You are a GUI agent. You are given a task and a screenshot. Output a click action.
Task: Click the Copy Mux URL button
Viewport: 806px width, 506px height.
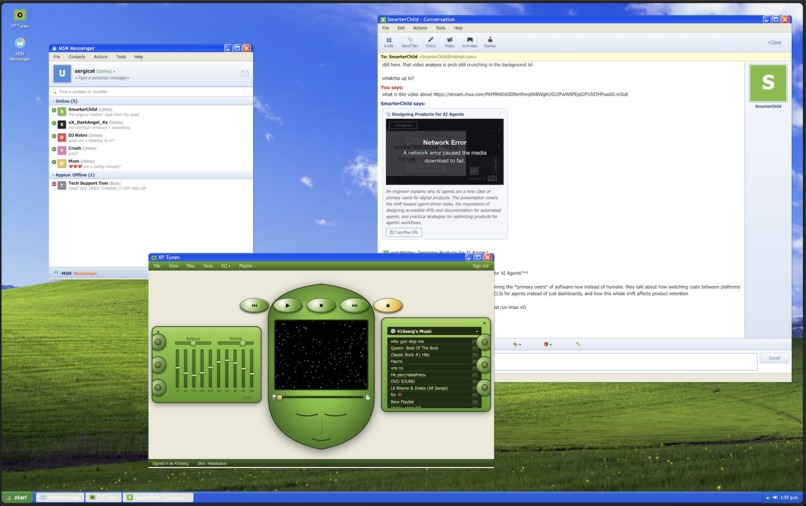click(x=404, y=232)
